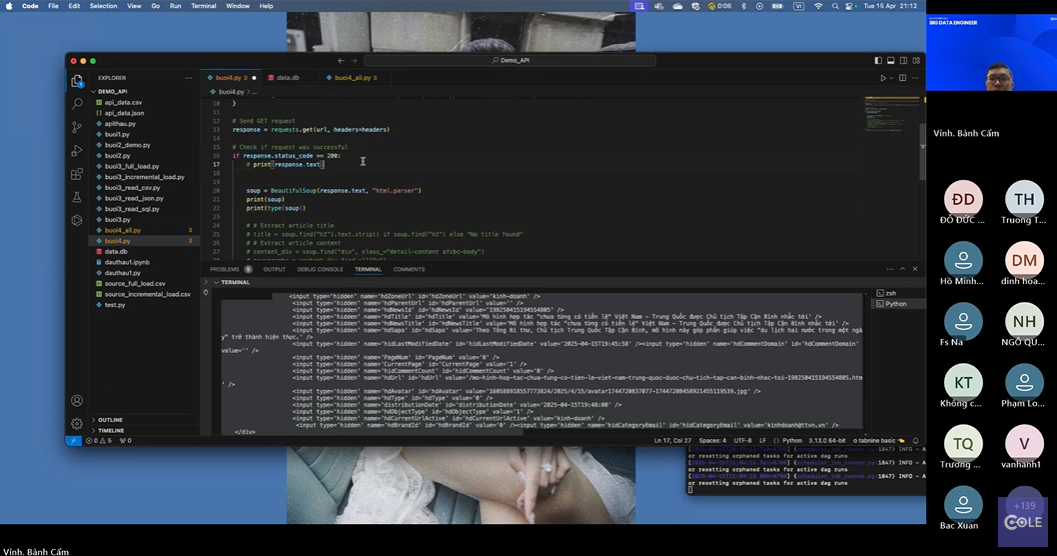The width and height of the screenshot is (1057, 556).
Task: Click UTF-8 encoding in status bar
Action: [742, 441]
